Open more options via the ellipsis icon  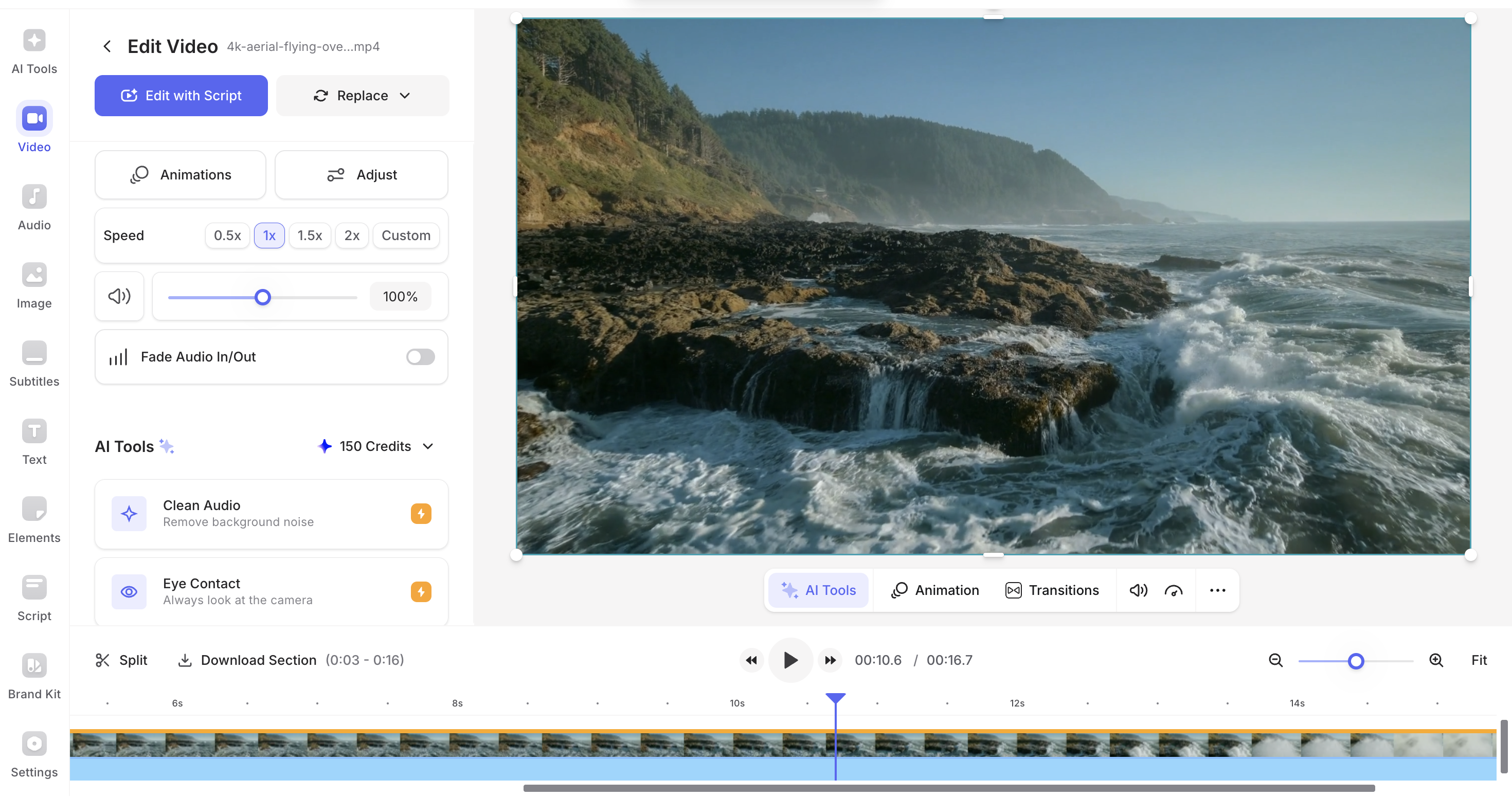click(1217, 590)
